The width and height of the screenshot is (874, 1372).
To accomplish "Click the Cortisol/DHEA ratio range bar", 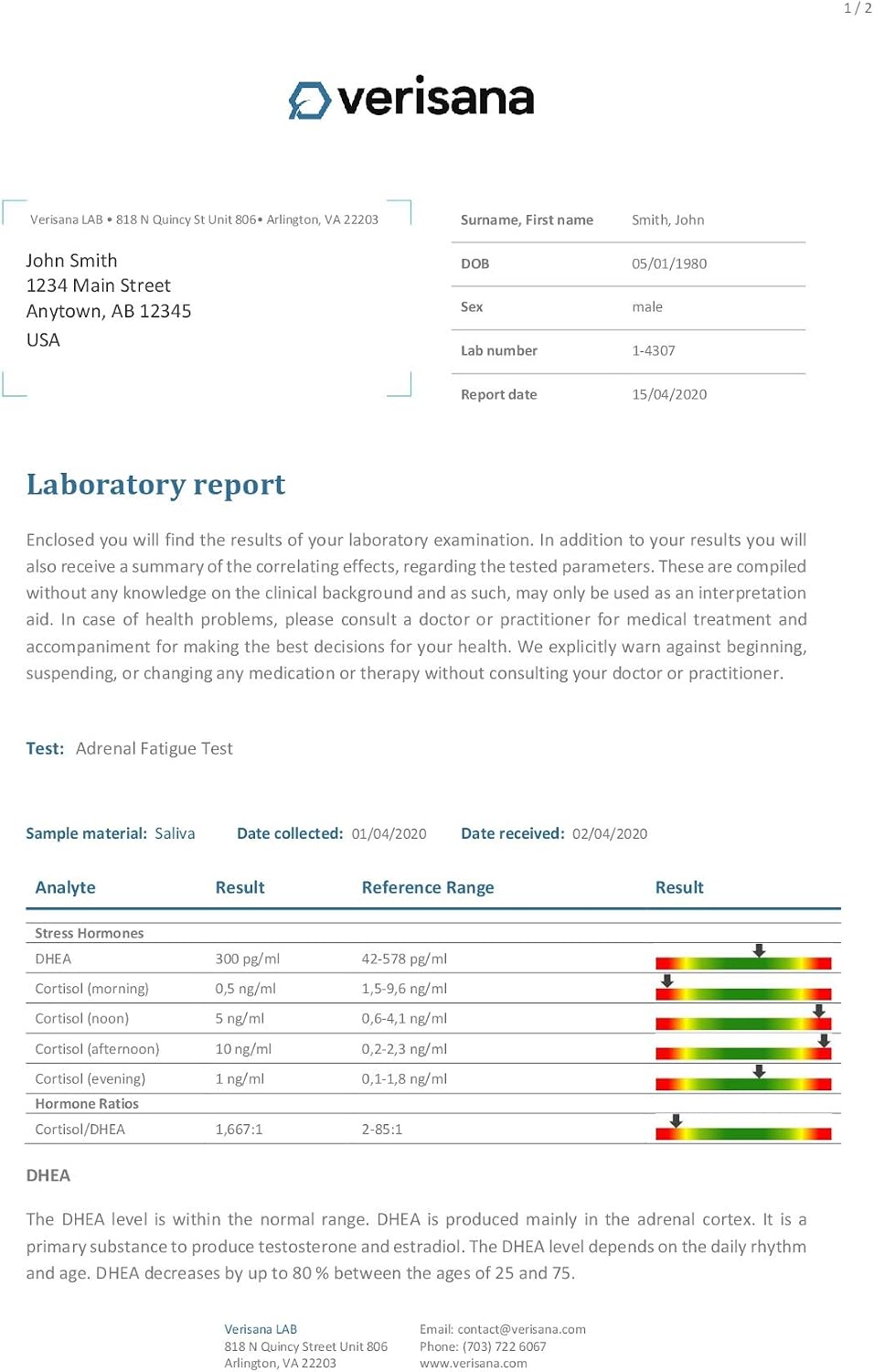I will click(x=743, y=1134).
